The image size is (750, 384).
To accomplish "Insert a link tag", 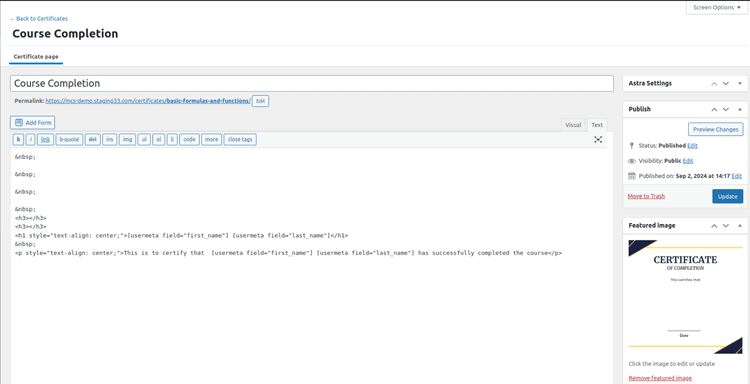I will point(45,139).
